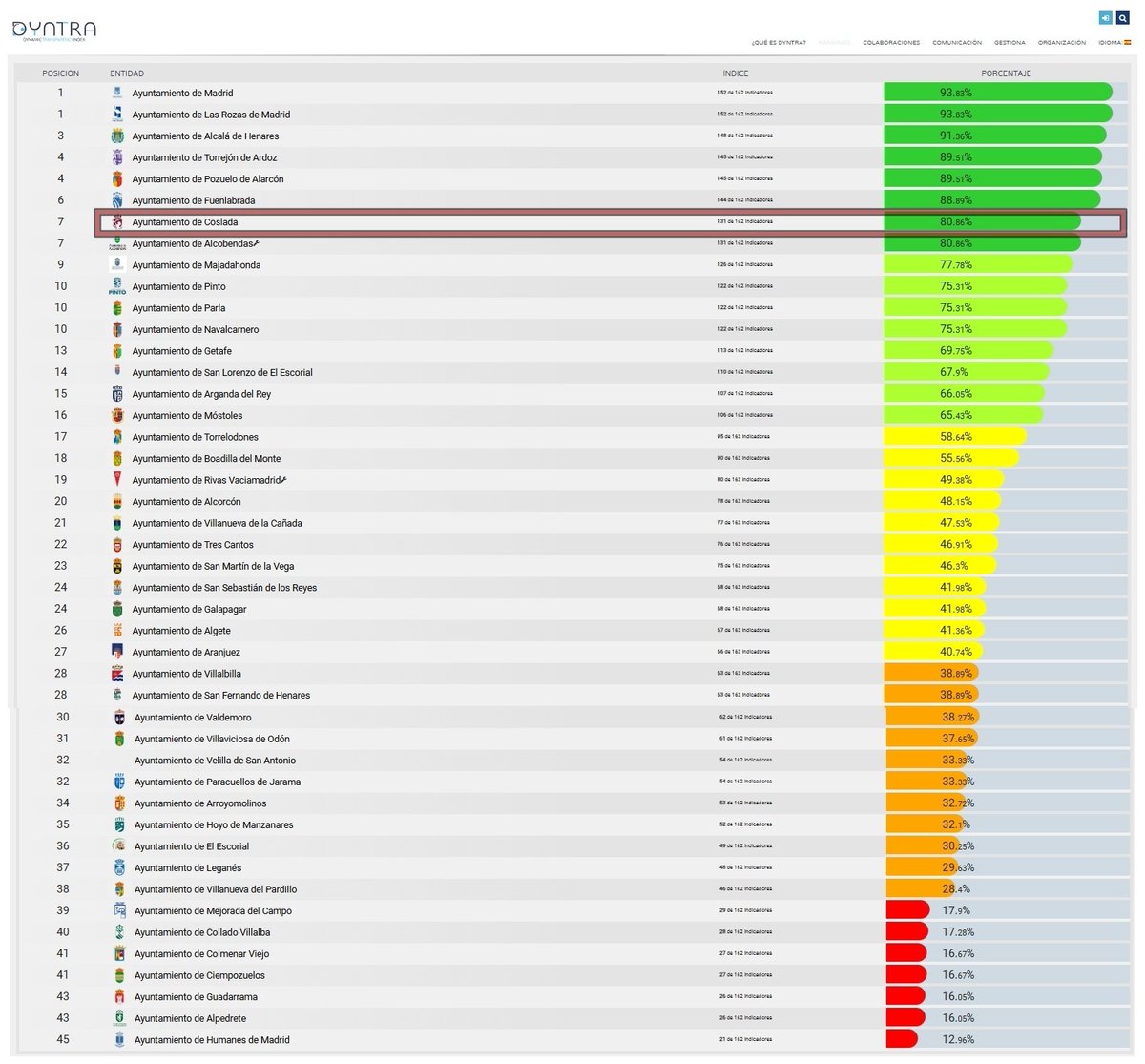Click the Tres Cantos crest icon
The height and width of the screenshot is (1064, 1145).
click(x=117, y=545)
